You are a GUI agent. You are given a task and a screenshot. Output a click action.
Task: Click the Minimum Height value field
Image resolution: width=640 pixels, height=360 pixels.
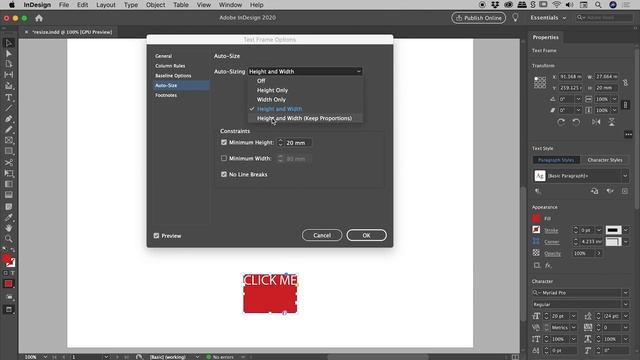(298, 143)
